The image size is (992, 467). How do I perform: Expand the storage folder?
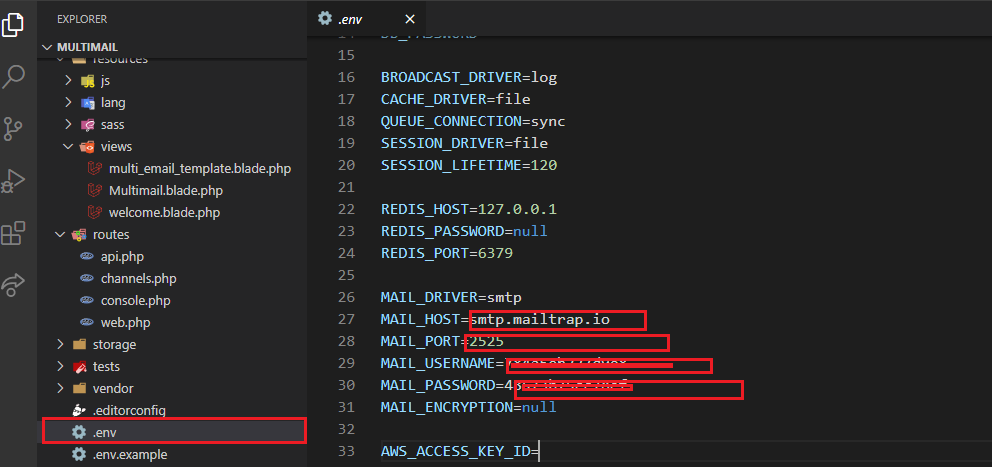point(59,344)
